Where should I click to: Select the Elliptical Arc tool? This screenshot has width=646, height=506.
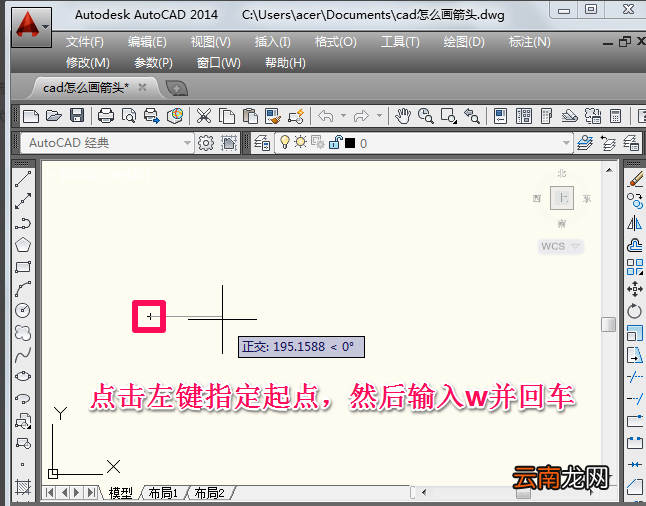coord(23,398)
